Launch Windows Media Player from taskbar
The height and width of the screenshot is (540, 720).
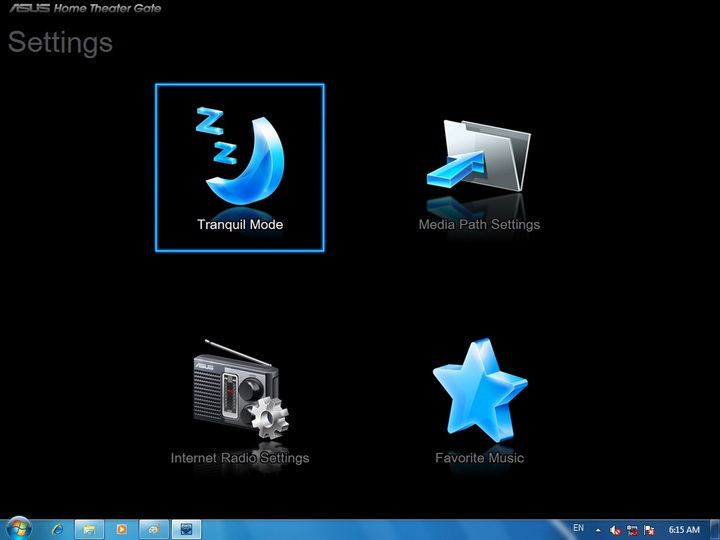pyautogui.click(x=122, y=529)
